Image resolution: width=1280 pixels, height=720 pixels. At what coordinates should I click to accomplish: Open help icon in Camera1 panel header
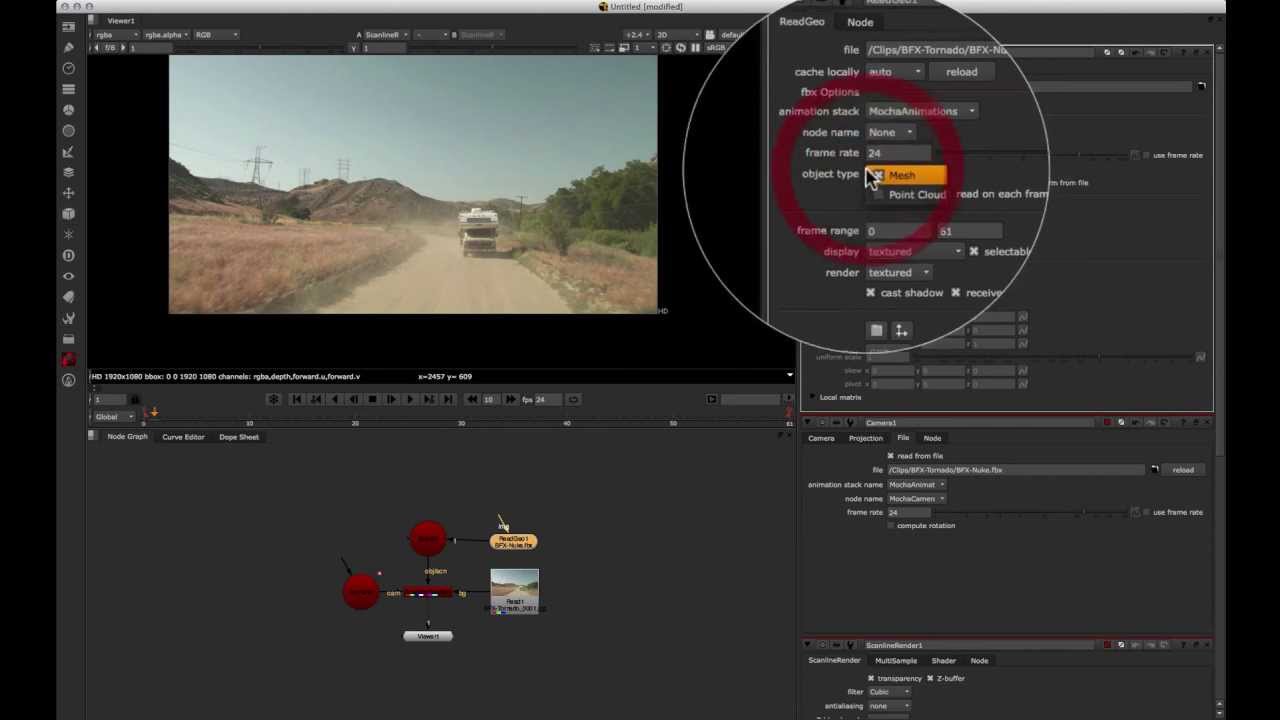click(x=1181, y=423)
